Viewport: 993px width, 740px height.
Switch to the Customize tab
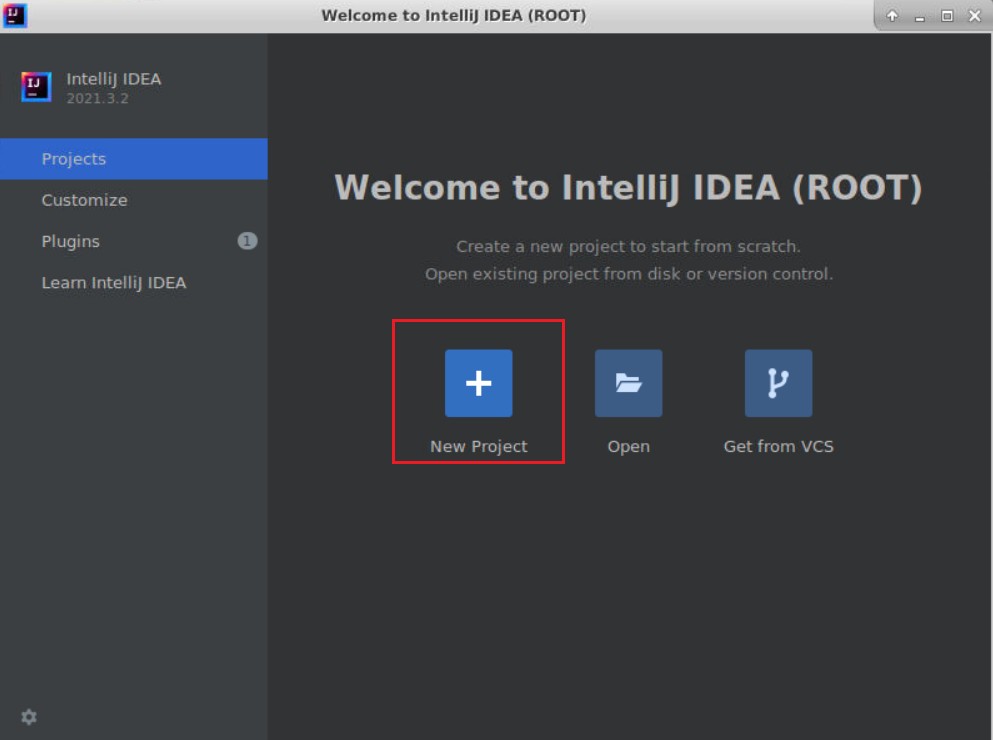84,200
